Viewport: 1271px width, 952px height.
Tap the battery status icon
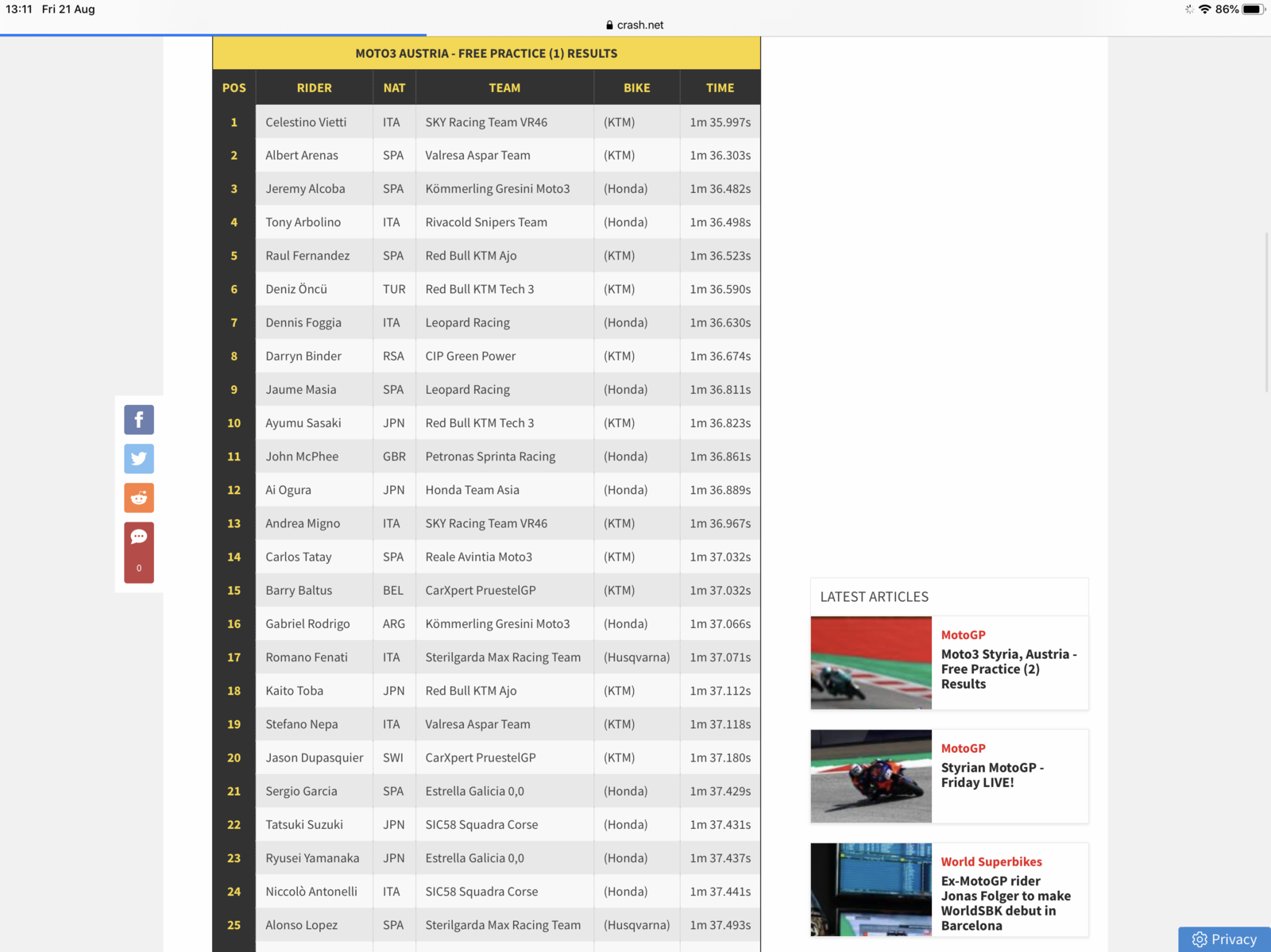[1252, 10]
